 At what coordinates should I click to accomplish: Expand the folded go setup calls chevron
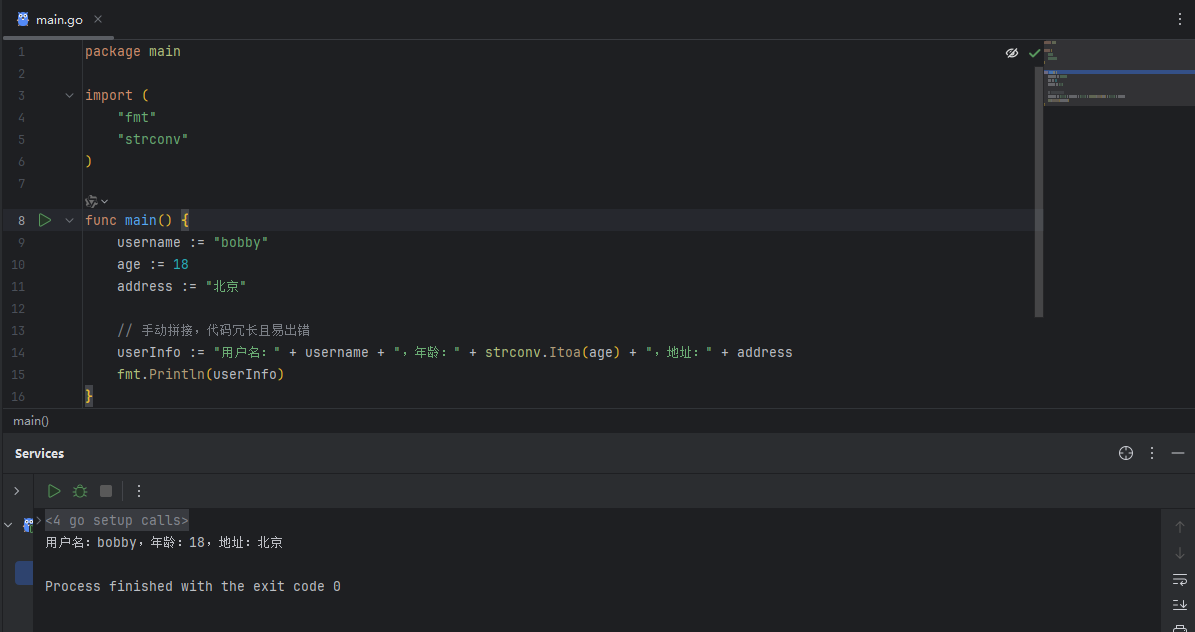tap(39, 521)
